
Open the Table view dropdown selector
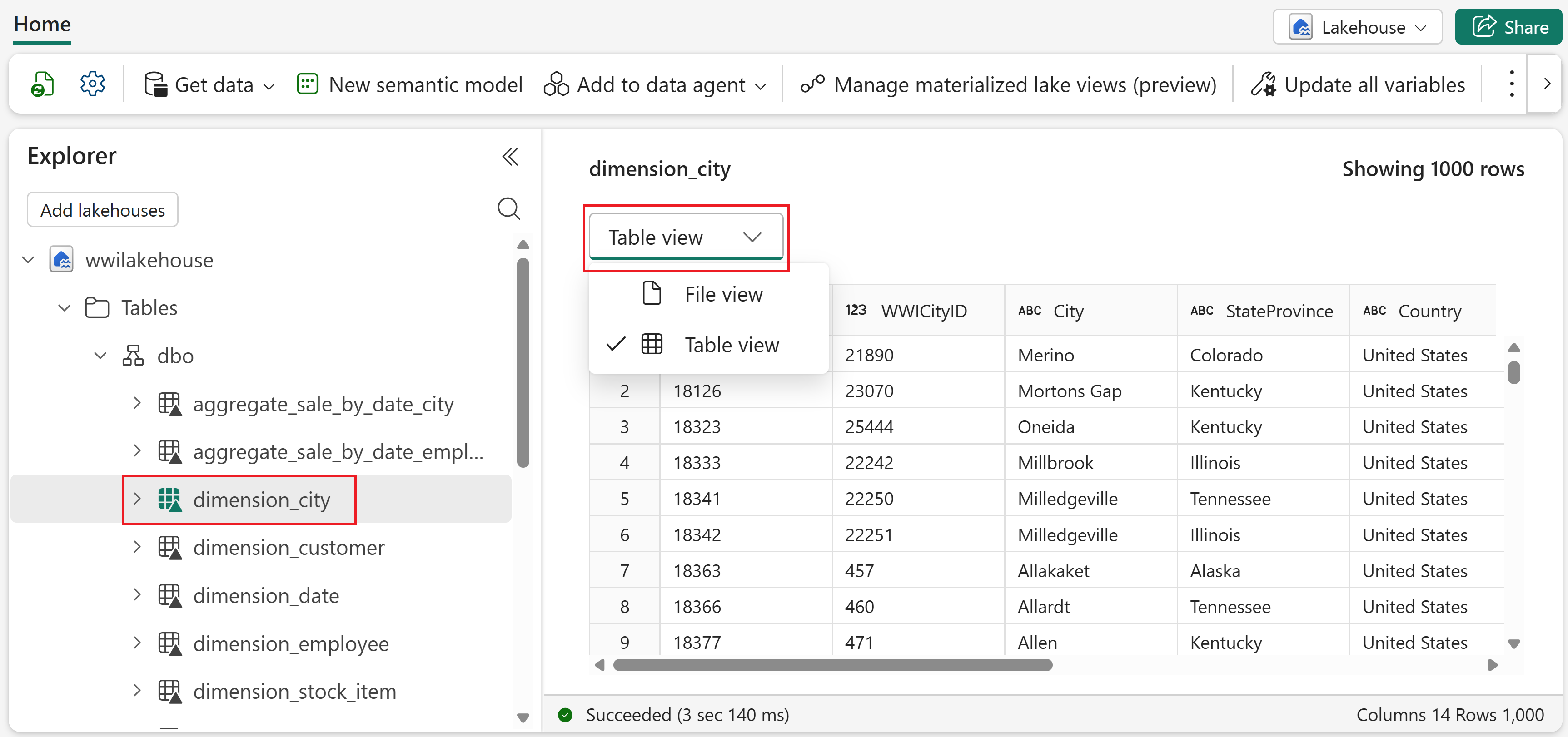[x=685, y=237]
